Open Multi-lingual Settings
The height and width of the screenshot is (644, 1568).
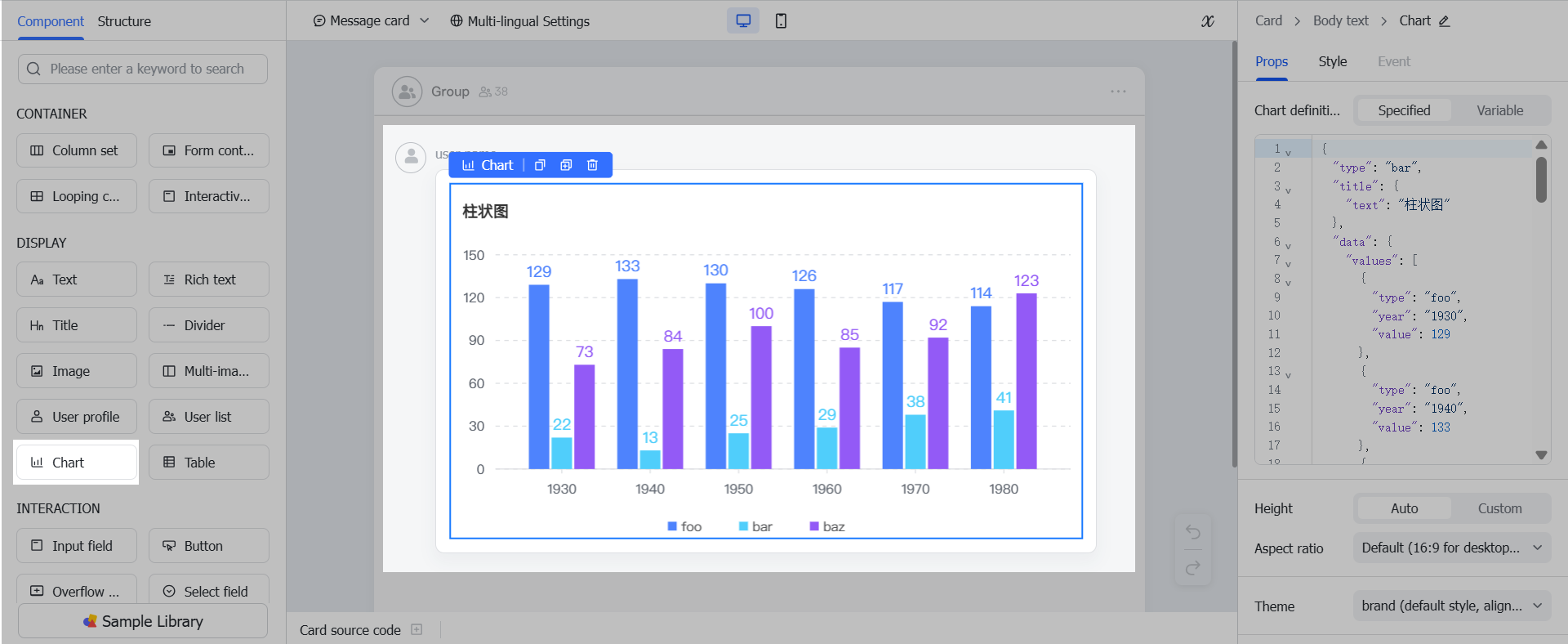(520, 21)
